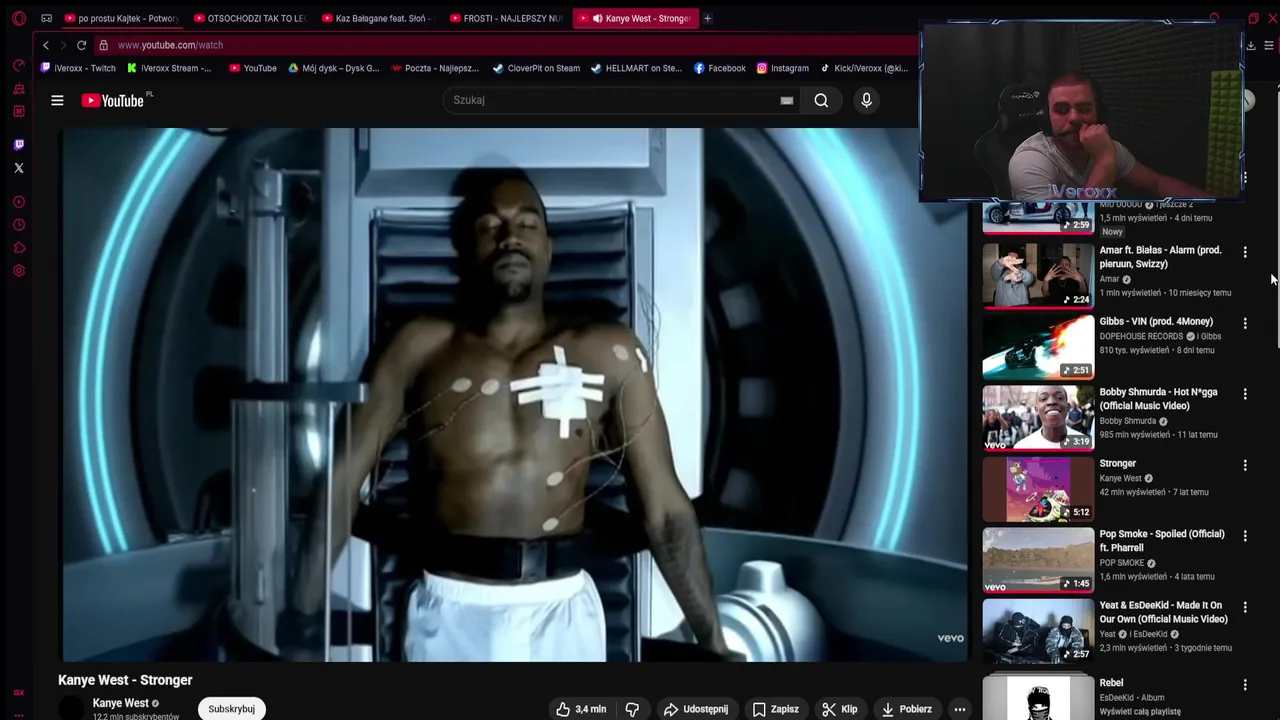The width and height of the screenshot is (1280, 720).
Task: Open more actions under the video
Action: [960, 709]
